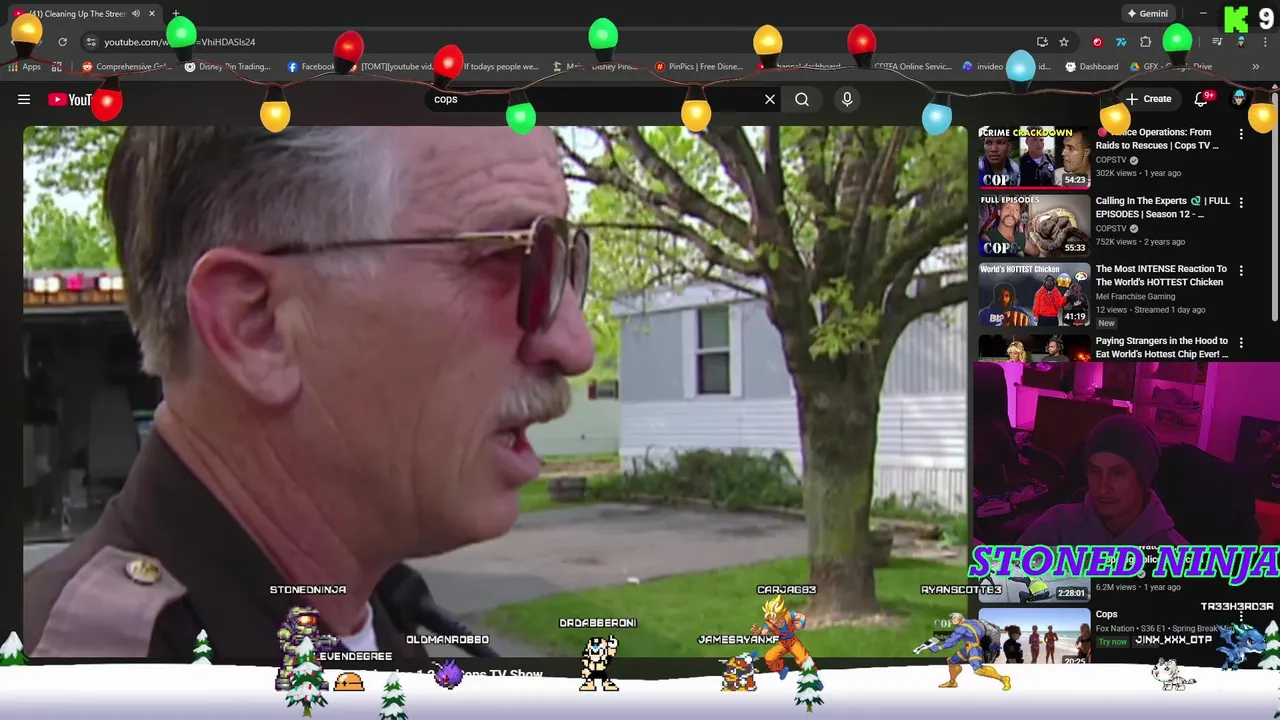The height and width of the screenshot is (720, 1280).
Task: Close the 'Cleaning Up The Street' tab
Action: point(152,14)
